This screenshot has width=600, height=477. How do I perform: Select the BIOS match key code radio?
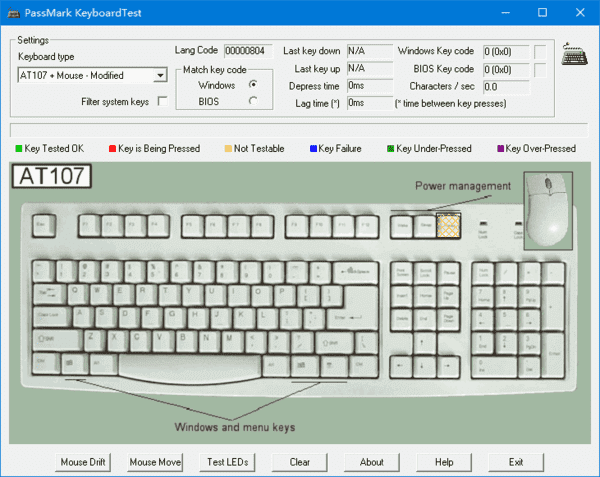point(253,101)
